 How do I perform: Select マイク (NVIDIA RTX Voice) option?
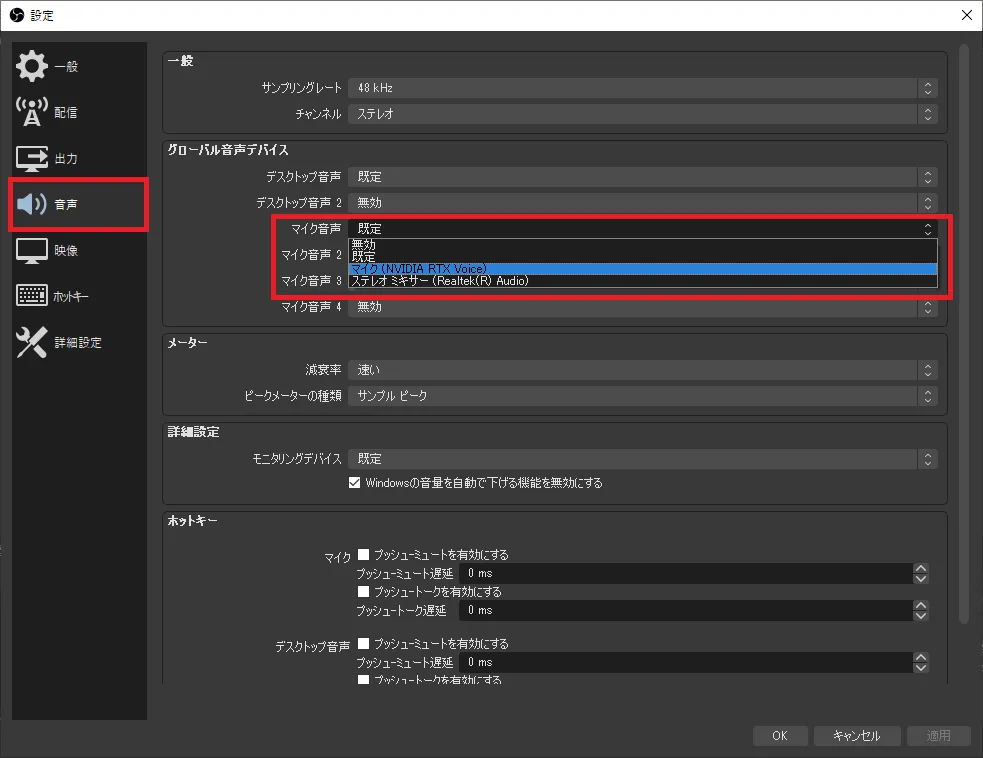tap(643, 269)
